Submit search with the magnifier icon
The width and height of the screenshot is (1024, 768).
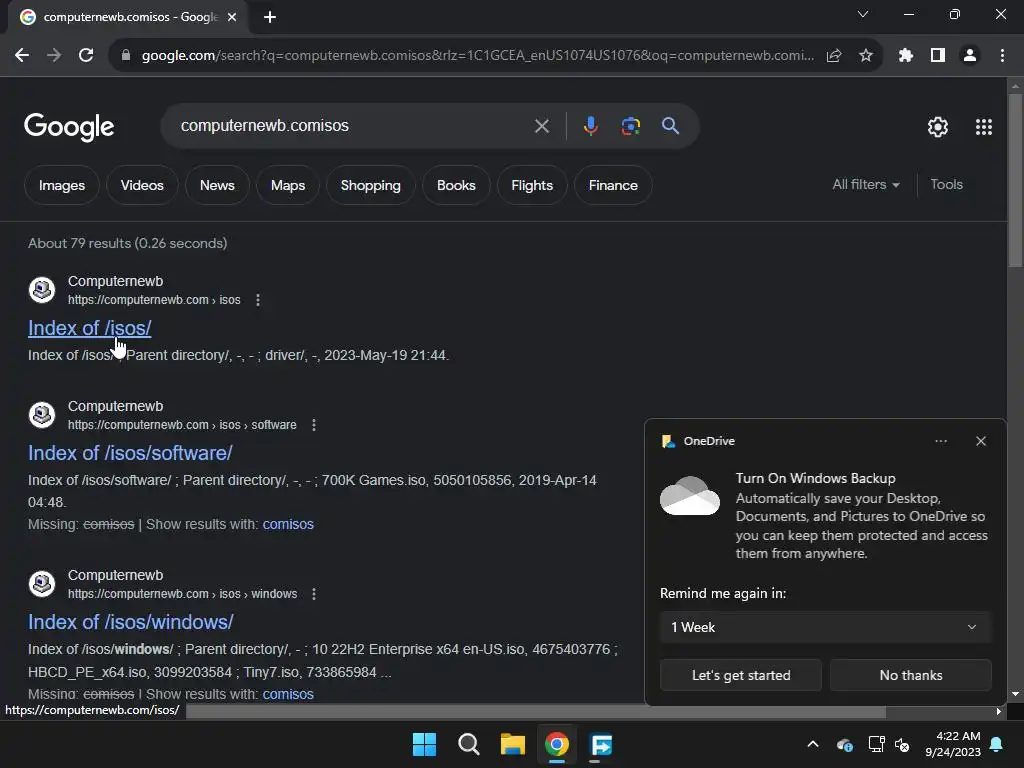tap(670, 126)
